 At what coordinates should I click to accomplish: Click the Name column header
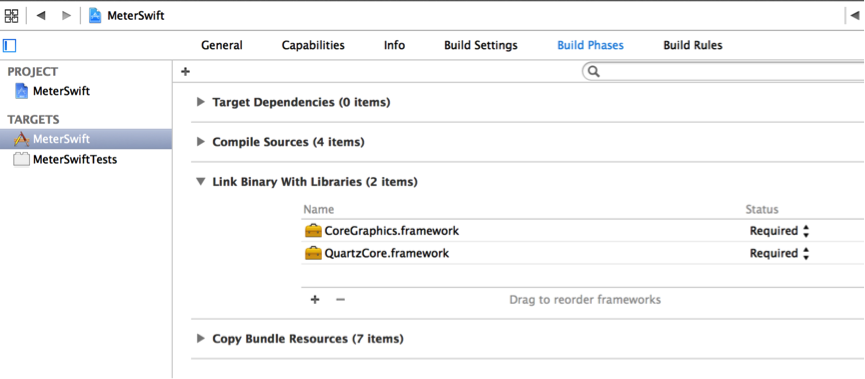pos(319,210)
